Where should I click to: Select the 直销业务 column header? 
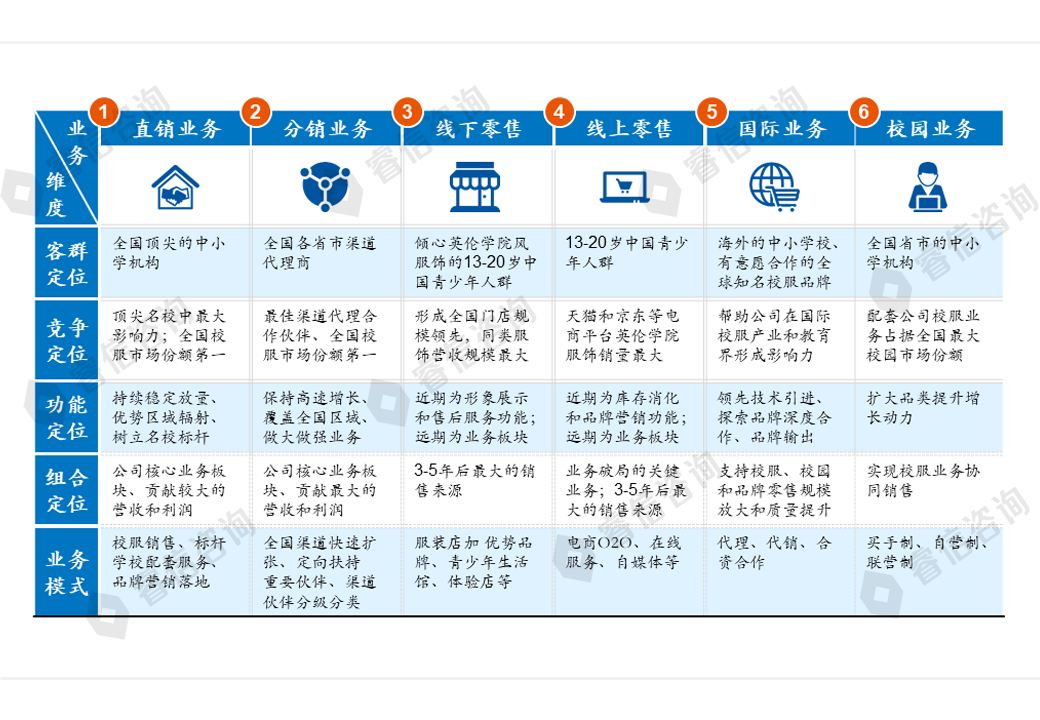tap(178, 129)
